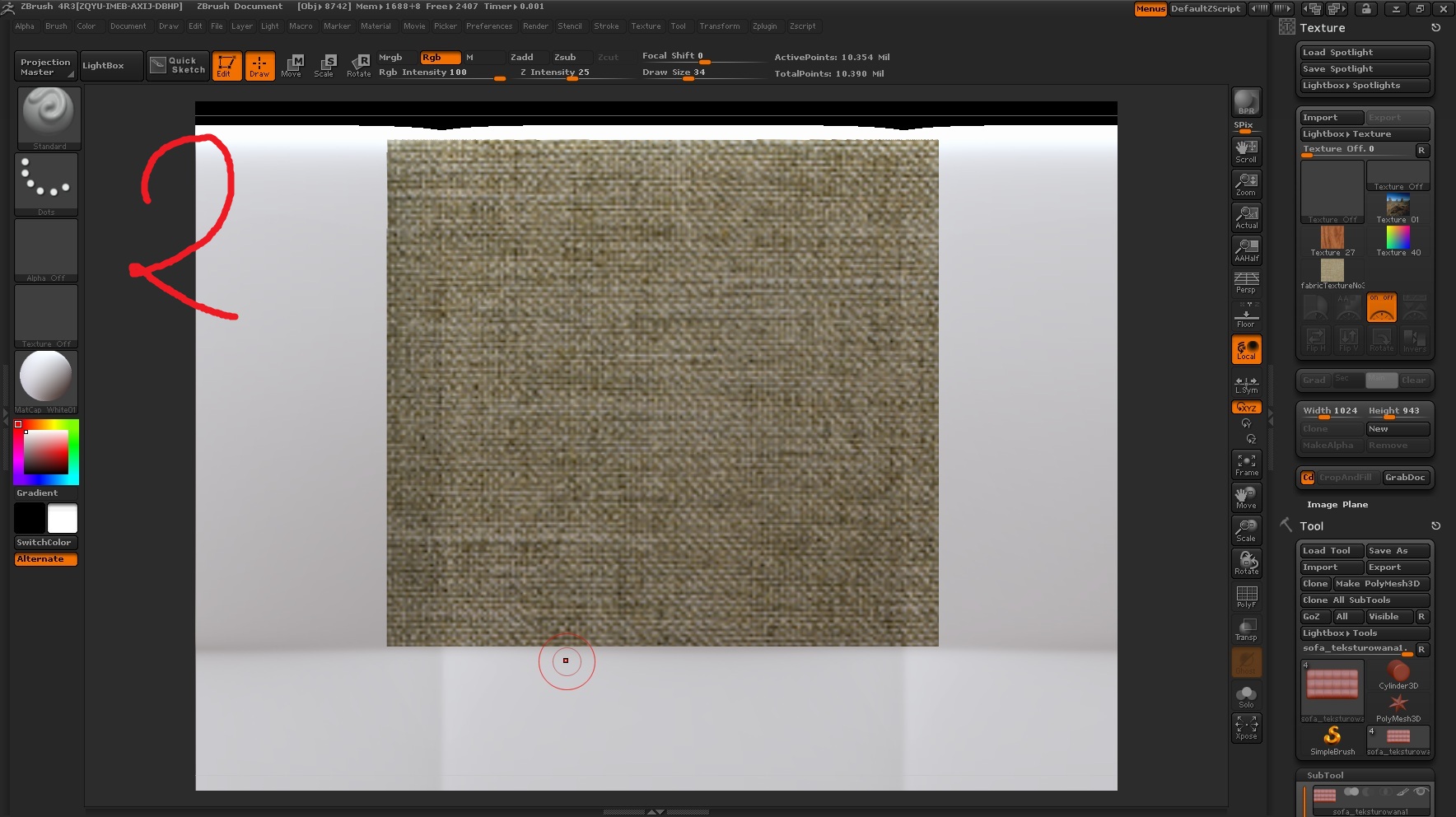Run a BPR render
The height and width of the screenshot is (817, 1456).
[1246, 102]
